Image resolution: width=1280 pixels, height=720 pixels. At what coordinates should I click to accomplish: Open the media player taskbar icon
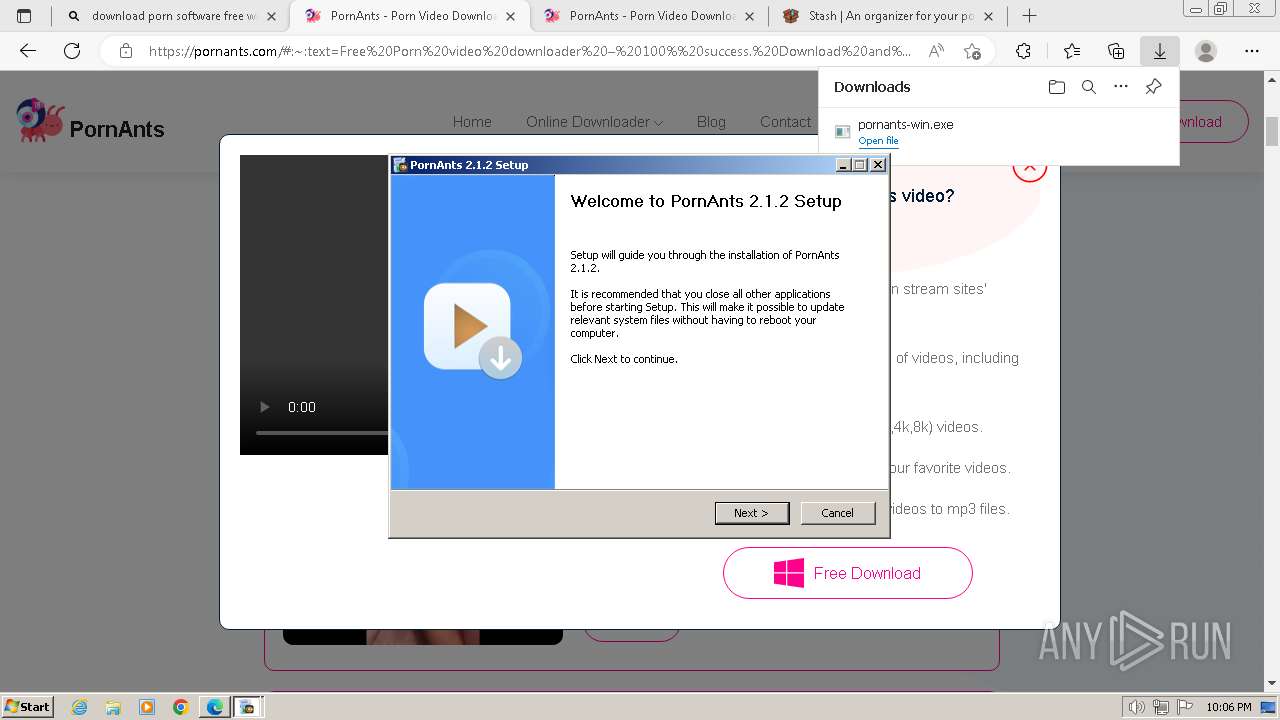147,707
